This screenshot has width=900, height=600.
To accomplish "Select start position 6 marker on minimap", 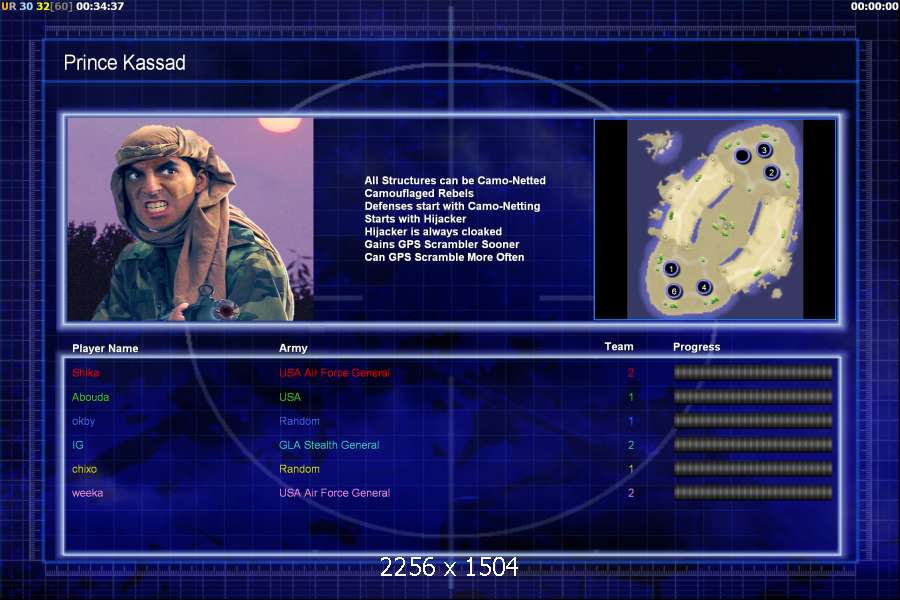I will (x=674, y=292).
